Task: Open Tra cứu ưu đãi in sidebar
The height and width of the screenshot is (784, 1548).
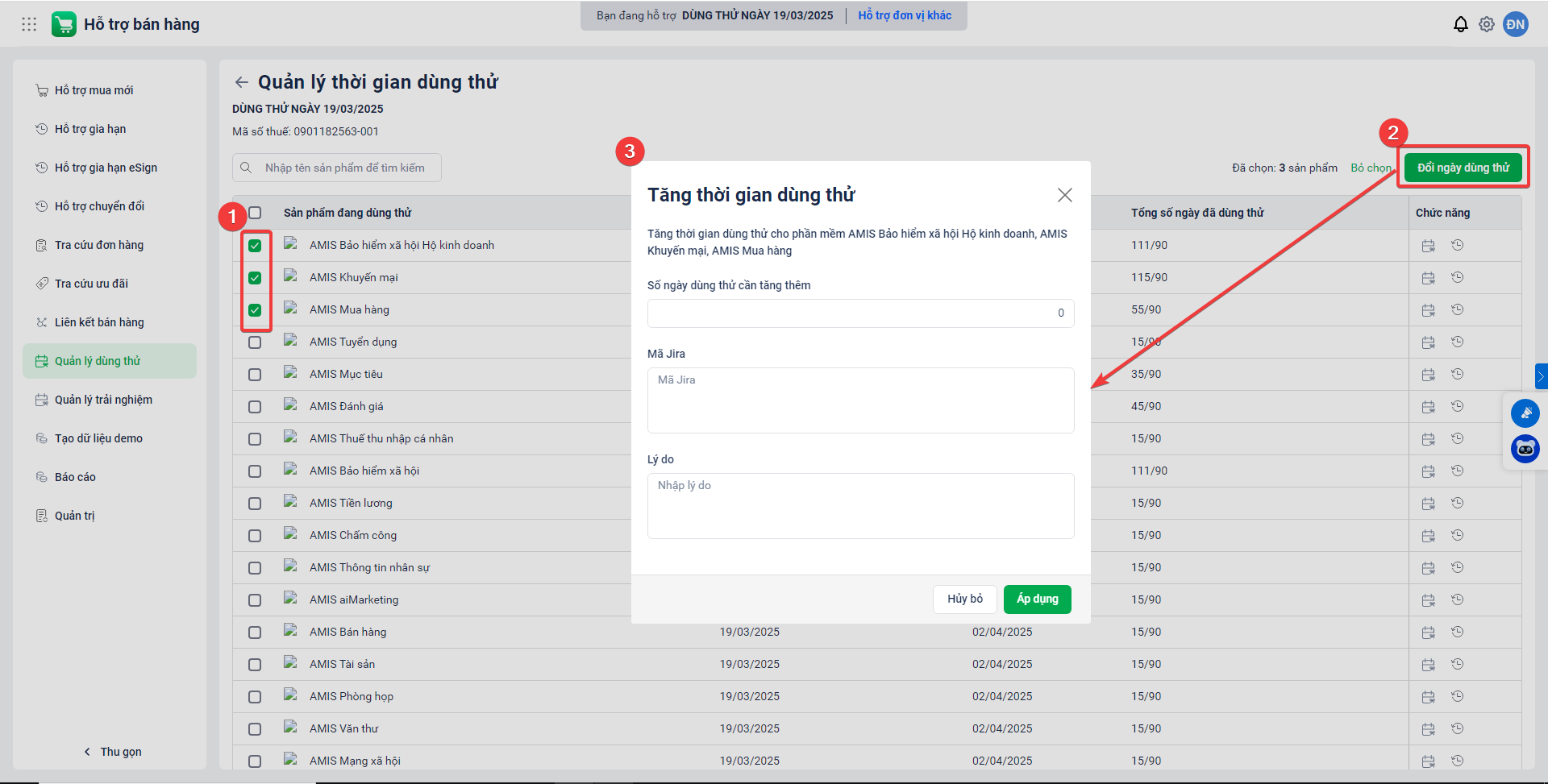Action: pos(110,284)
